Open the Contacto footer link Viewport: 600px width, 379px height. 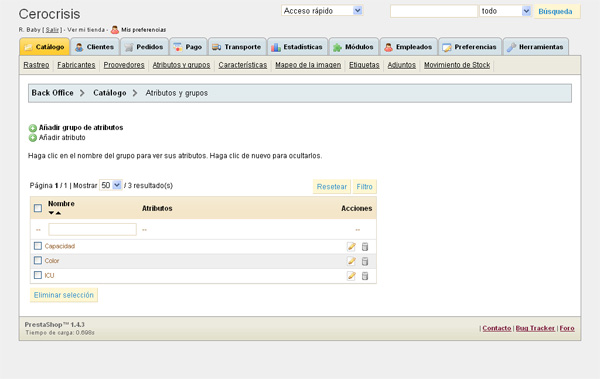coord(497,328)
